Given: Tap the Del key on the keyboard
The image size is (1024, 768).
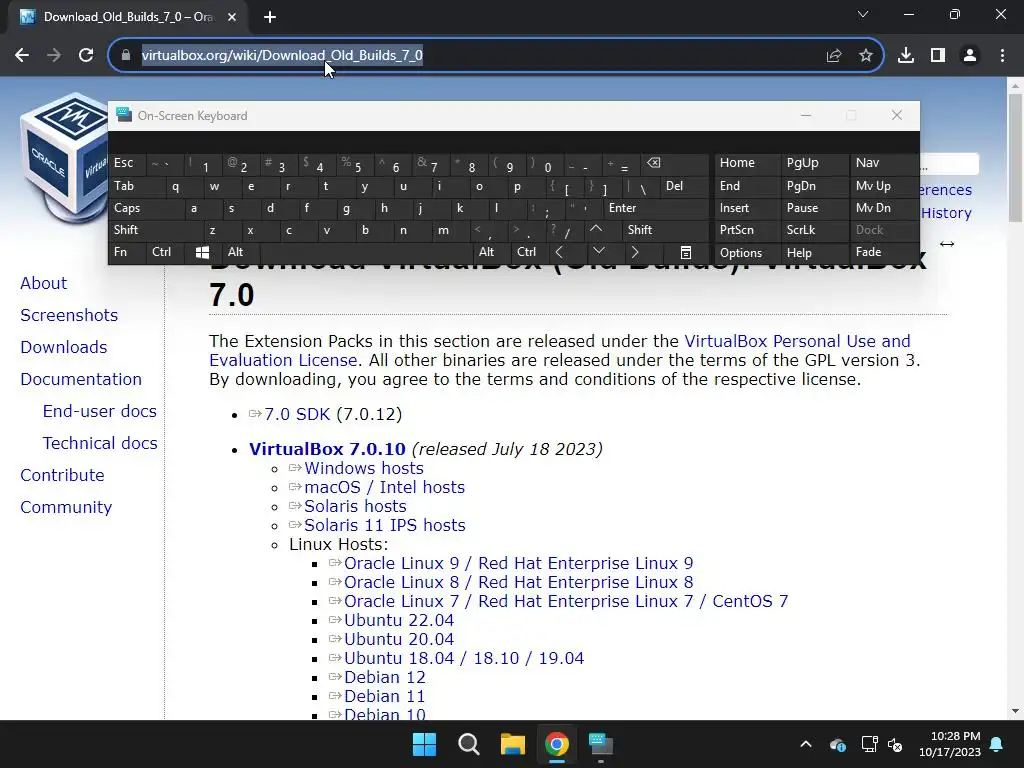Looking at the screenshot, I should [684, 186].
